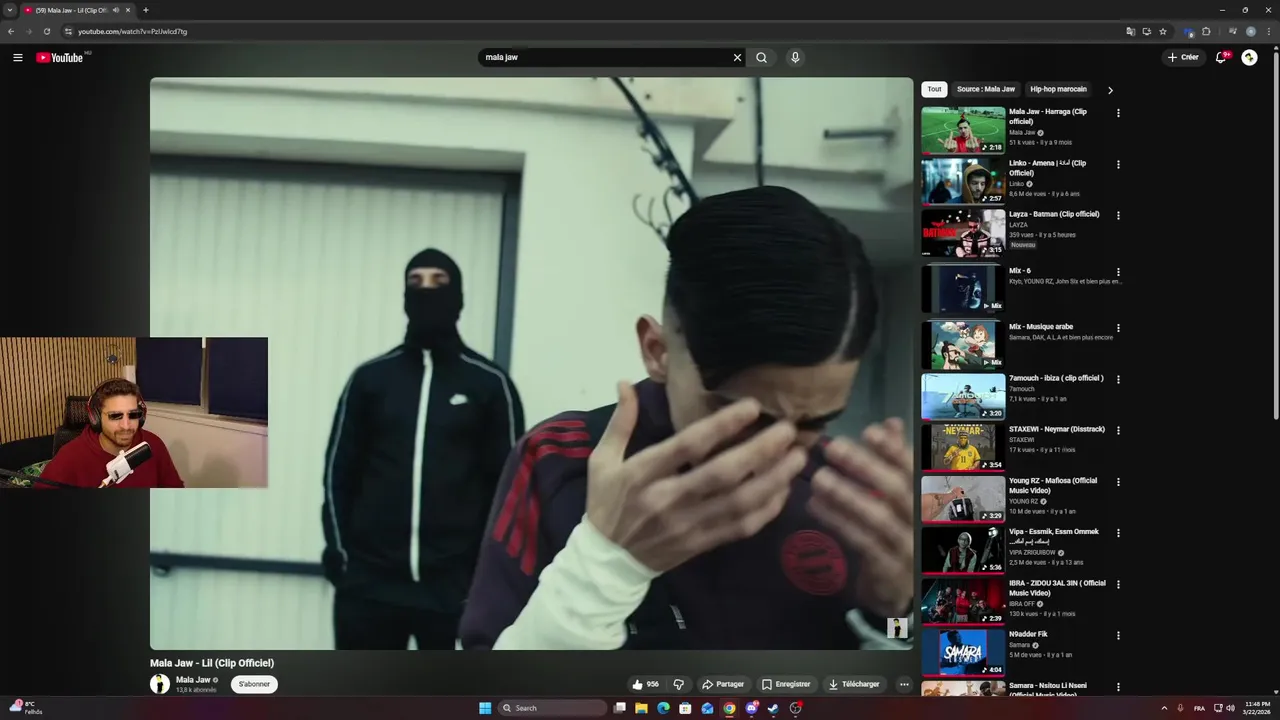The image size is (1280, 720).
Task: Open options for Mala Jaw - Harraga
Action: tap(1118, 113)
